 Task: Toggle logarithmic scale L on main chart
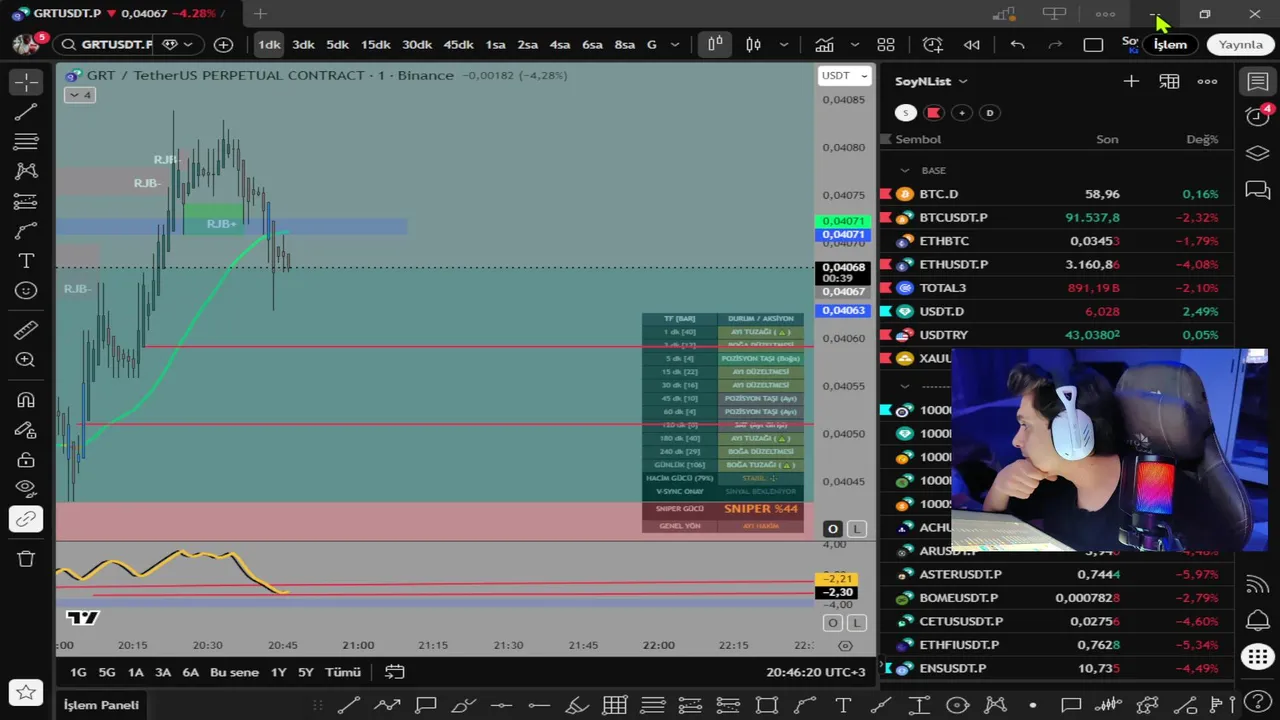click(x=856, y=529)
